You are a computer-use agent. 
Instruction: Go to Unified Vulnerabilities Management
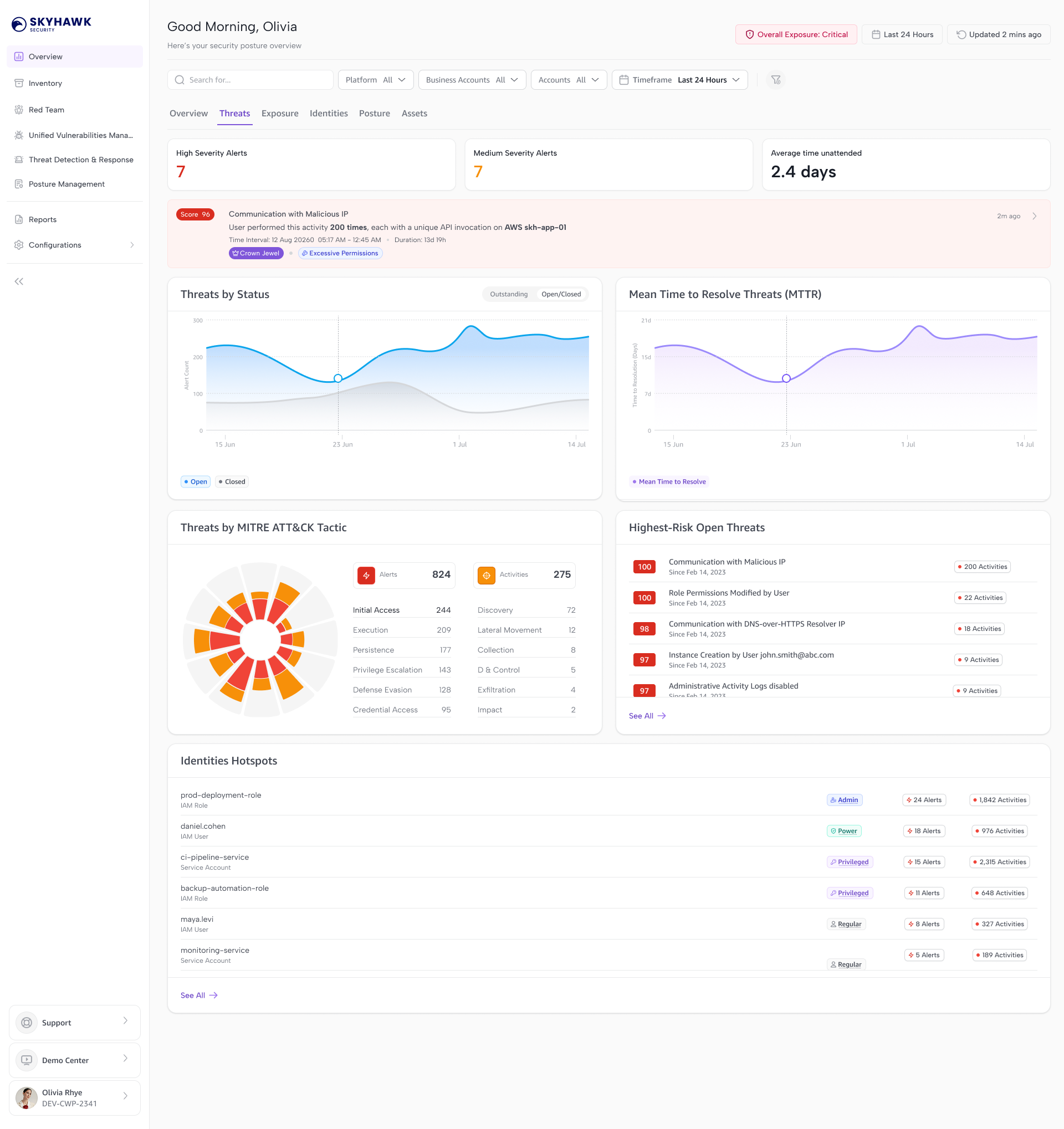pyautogui.click(x=74, y=135)
